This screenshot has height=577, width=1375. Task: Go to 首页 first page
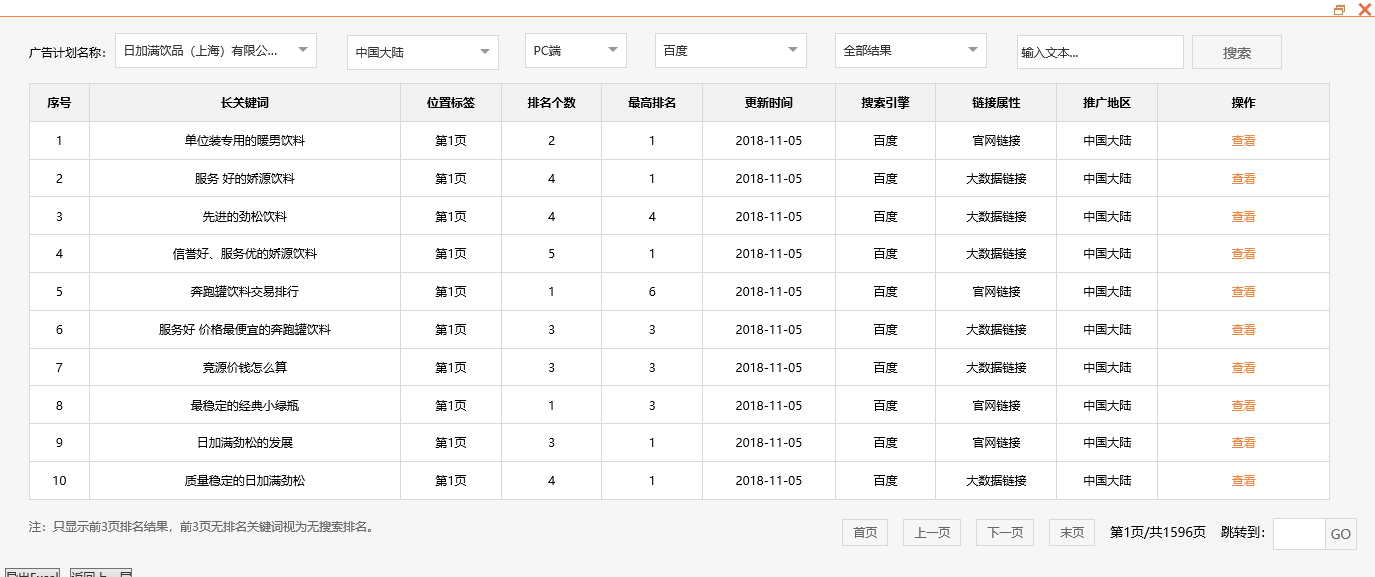pyautogui.click(x=864, y=532)
